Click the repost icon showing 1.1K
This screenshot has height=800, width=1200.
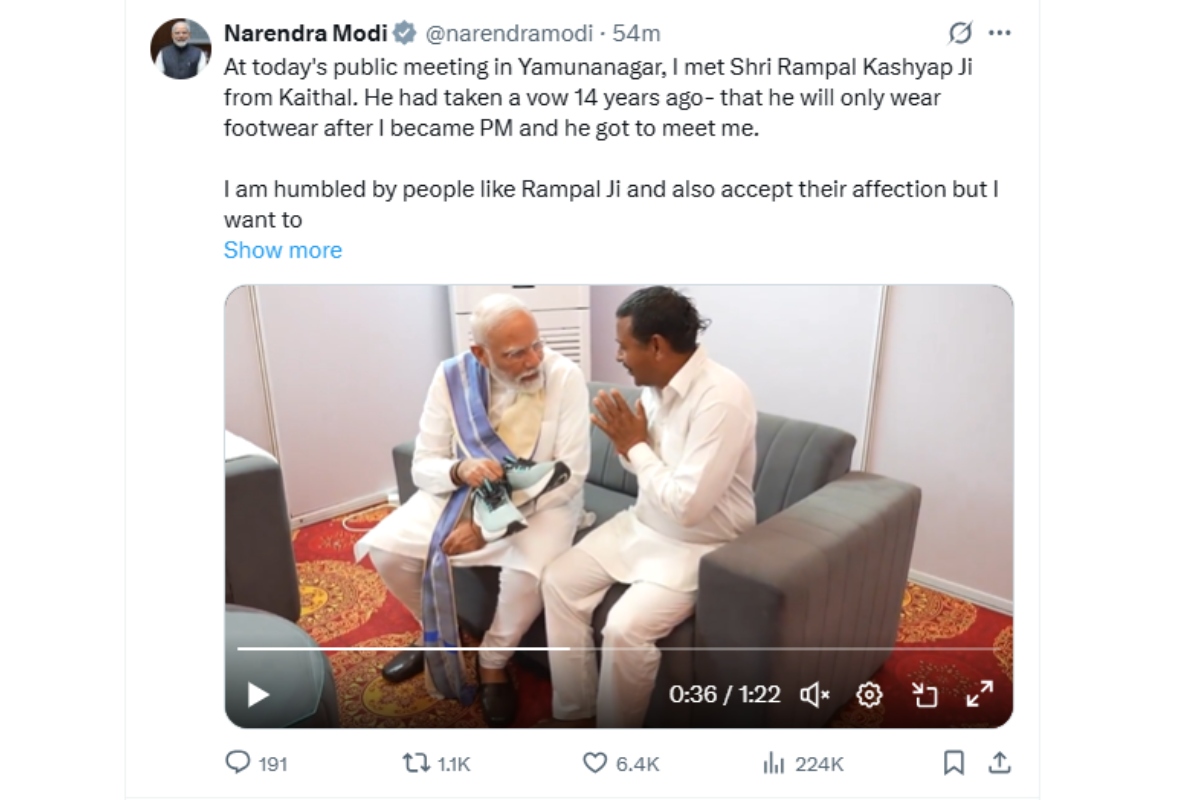click(x=415, y=762)
